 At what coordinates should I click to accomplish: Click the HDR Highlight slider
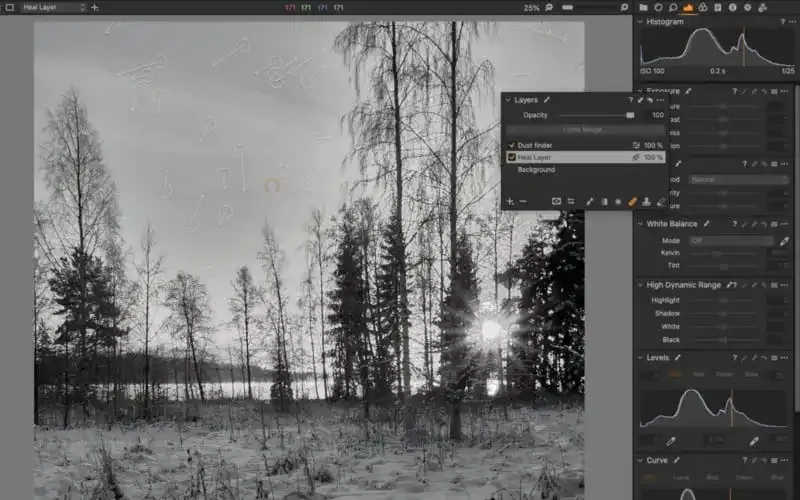point(723,301)
